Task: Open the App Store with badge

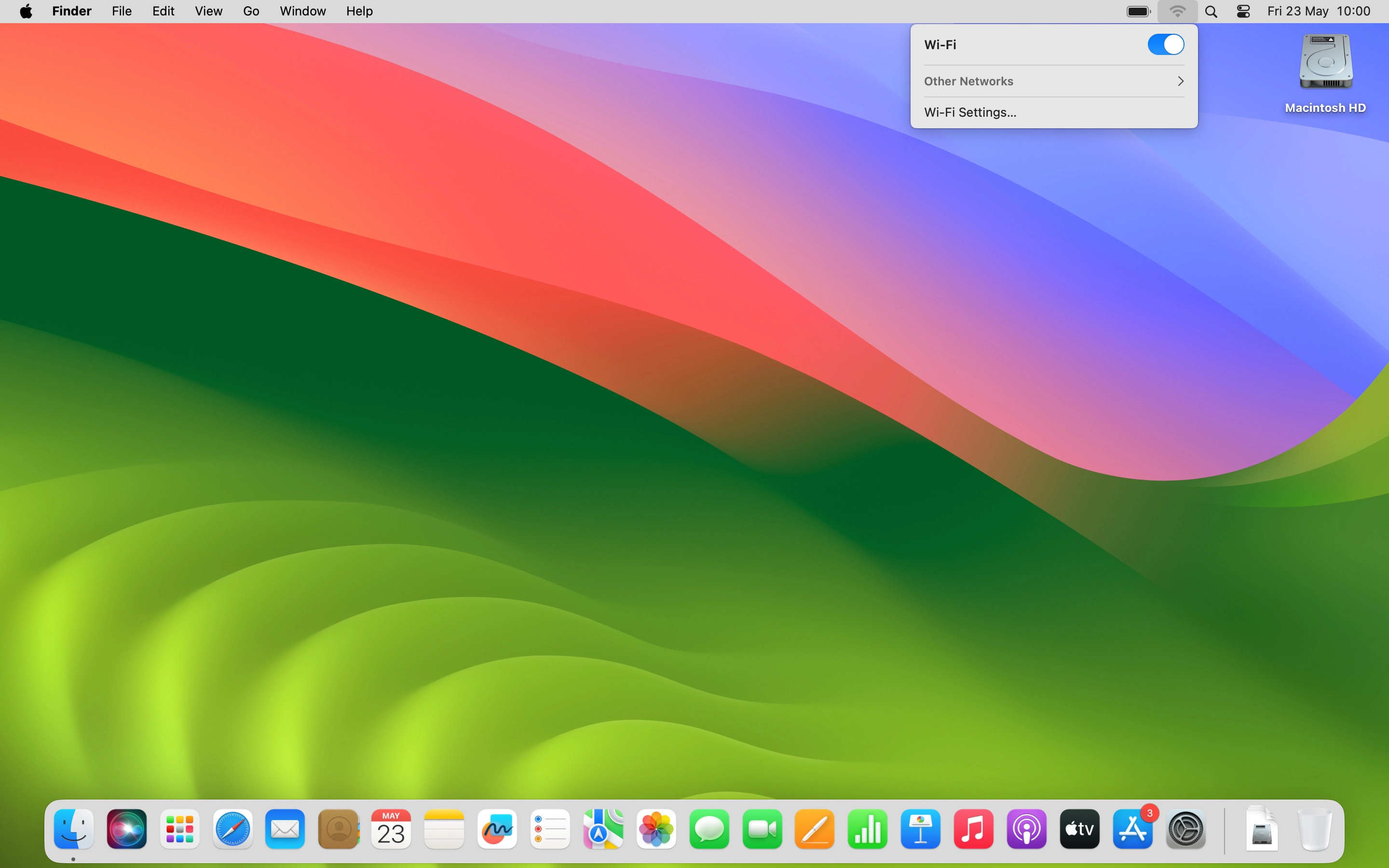Action: coord(1132,829)
